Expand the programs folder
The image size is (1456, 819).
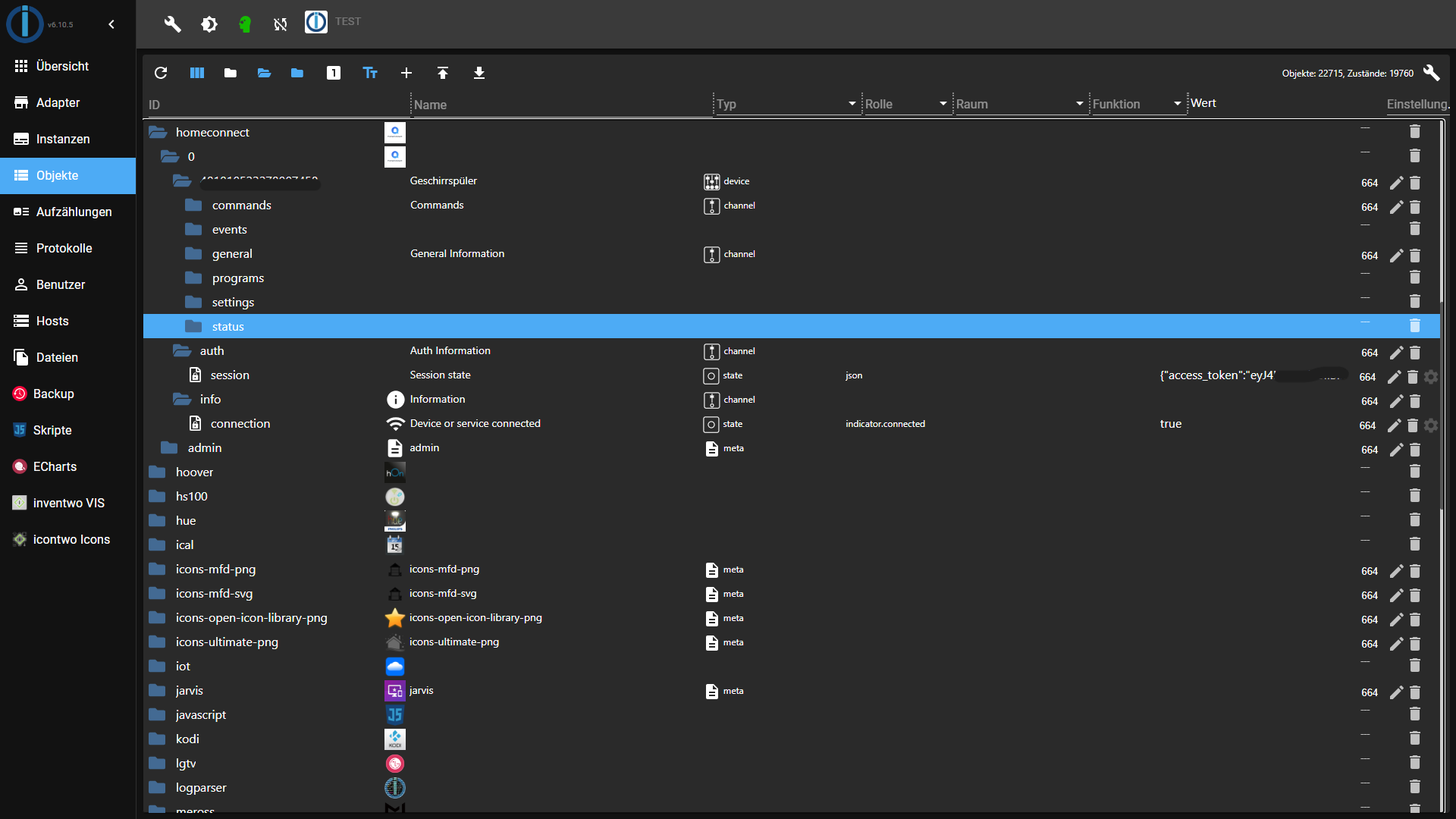coord(193,278)
